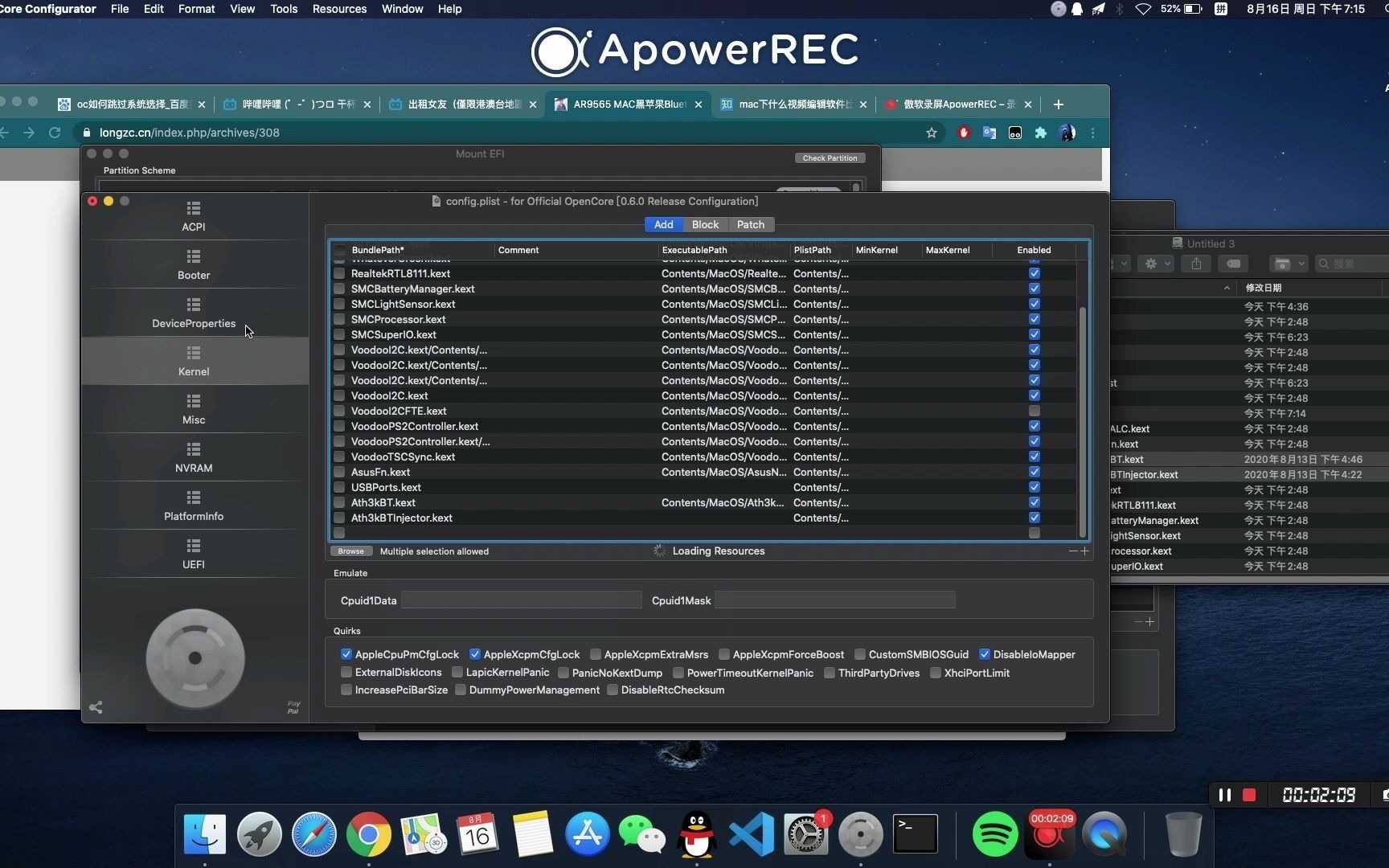Open Chrome's three-dot menu
Viewport: 1389px width, 868px height.
click(1092, 133)
